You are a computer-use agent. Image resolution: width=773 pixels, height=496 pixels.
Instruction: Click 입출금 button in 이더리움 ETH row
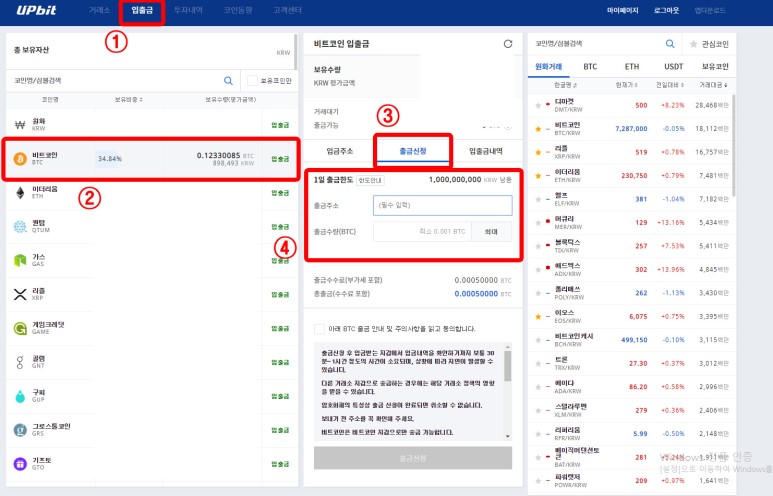click(x=280, y=193)
